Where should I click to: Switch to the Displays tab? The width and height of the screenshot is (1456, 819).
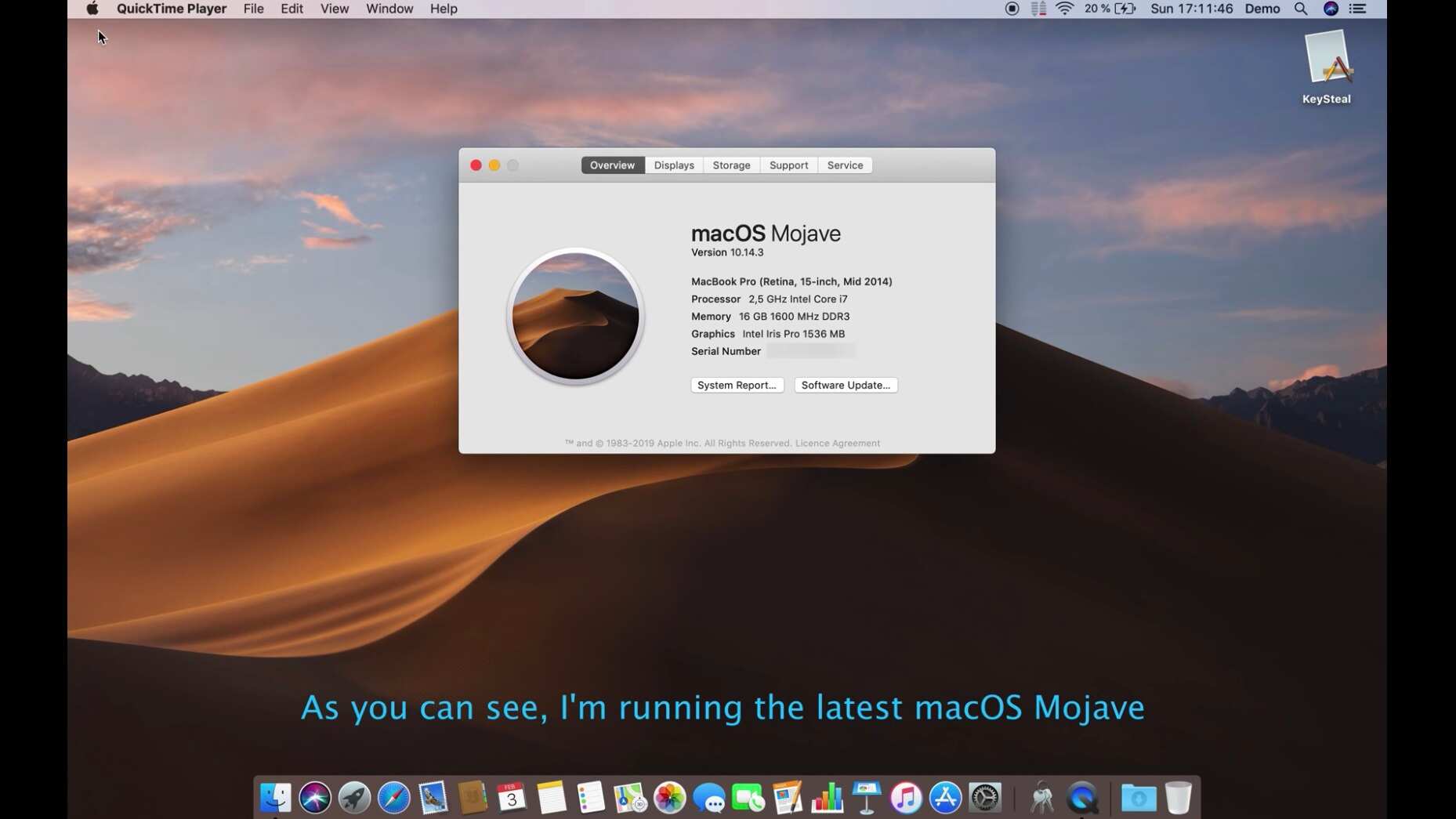point(674,165)
